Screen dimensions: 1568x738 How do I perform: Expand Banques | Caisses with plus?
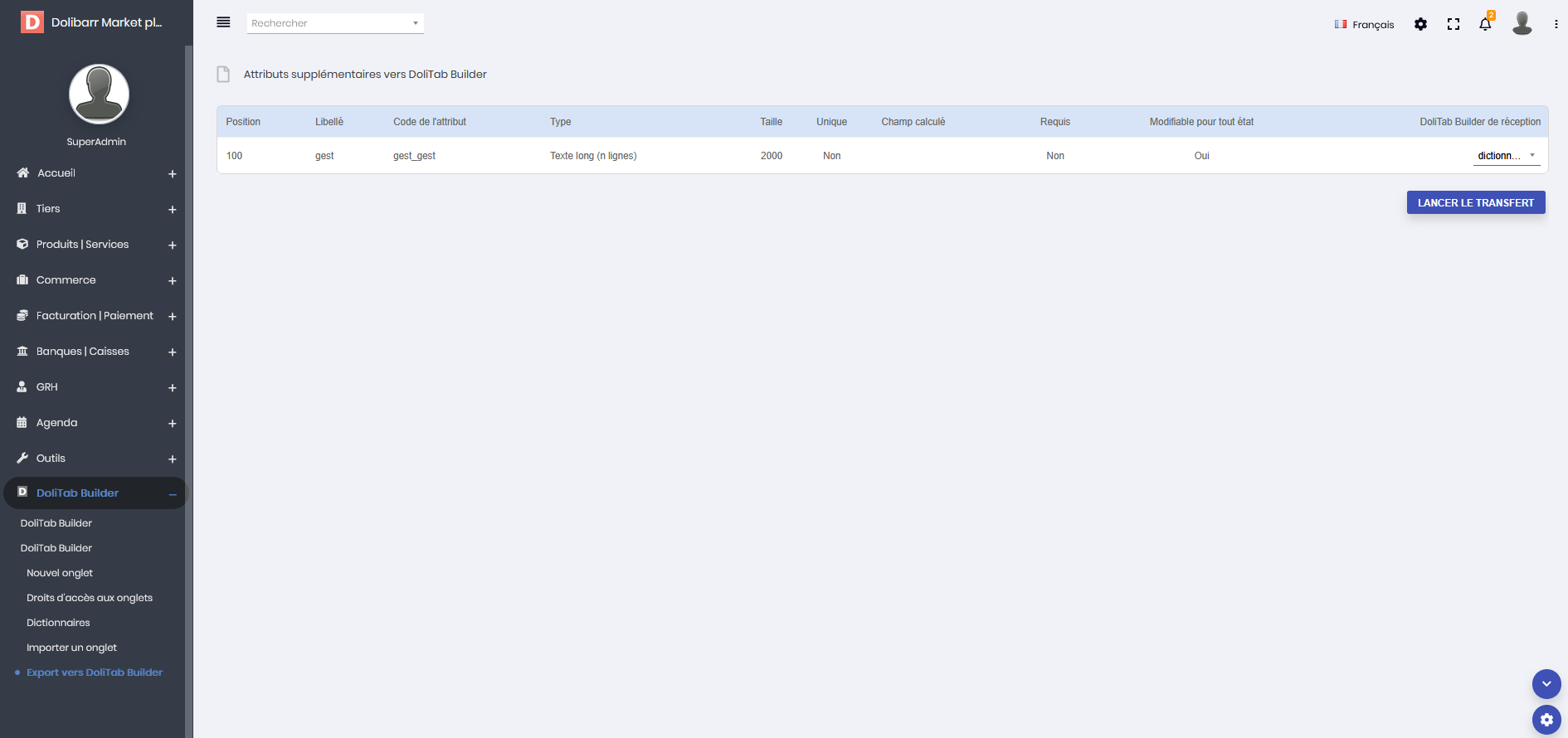coord(173,352)
